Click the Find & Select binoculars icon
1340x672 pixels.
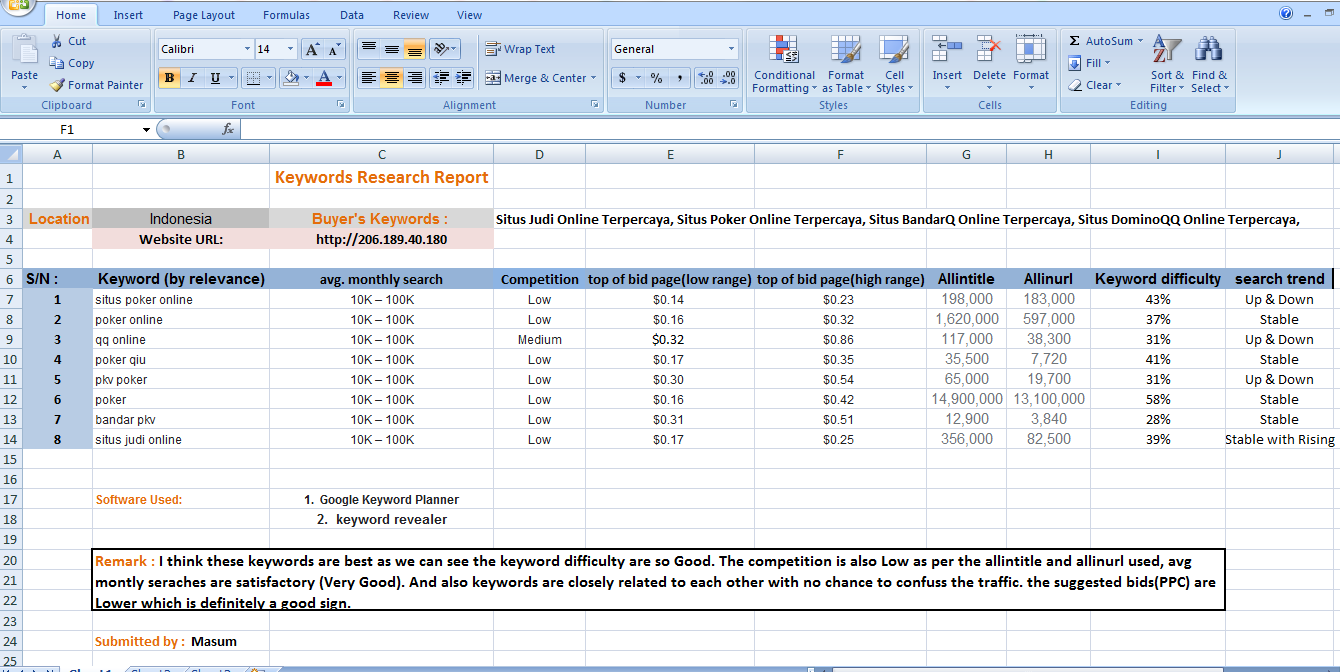(1209, 49)
